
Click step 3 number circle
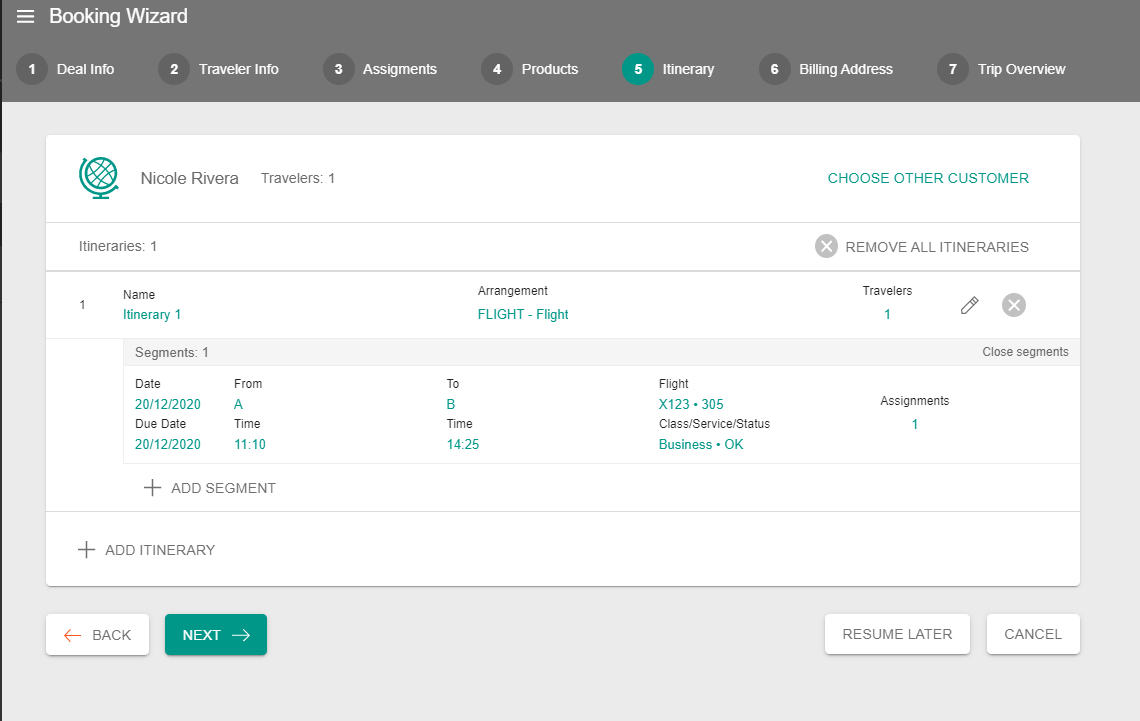click(338, 69)
